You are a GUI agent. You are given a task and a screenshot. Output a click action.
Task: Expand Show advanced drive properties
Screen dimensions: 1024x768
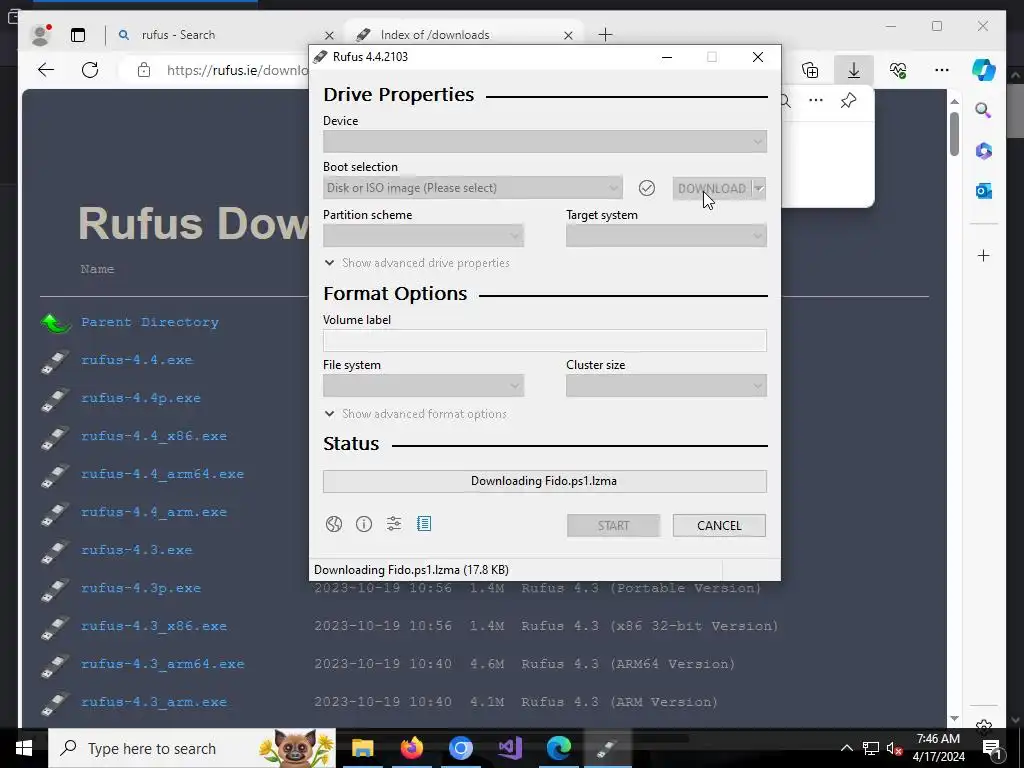[x=417, y=263]
